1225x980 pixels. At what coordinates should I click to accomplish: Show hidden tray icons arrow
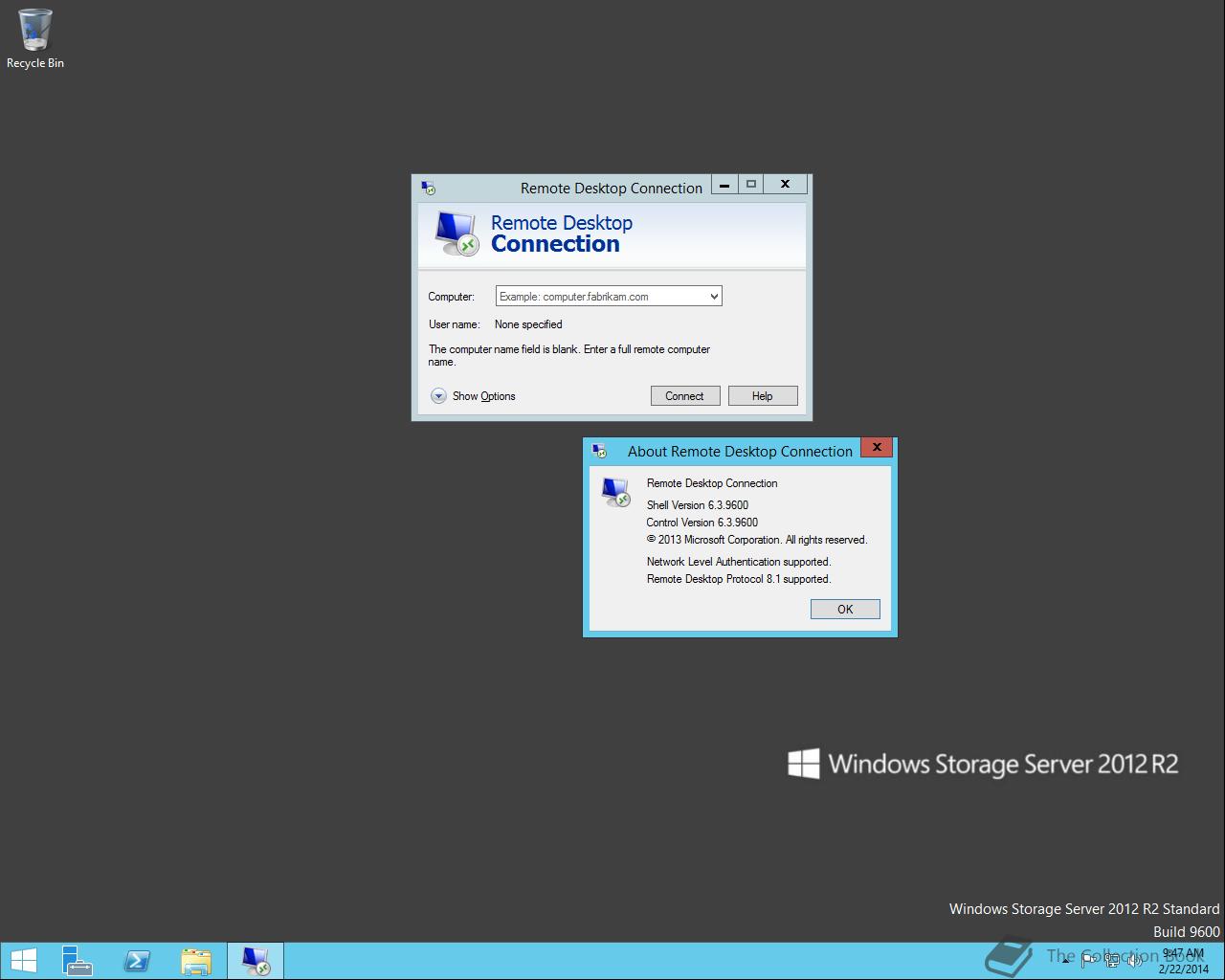[x=1065, y=961]
